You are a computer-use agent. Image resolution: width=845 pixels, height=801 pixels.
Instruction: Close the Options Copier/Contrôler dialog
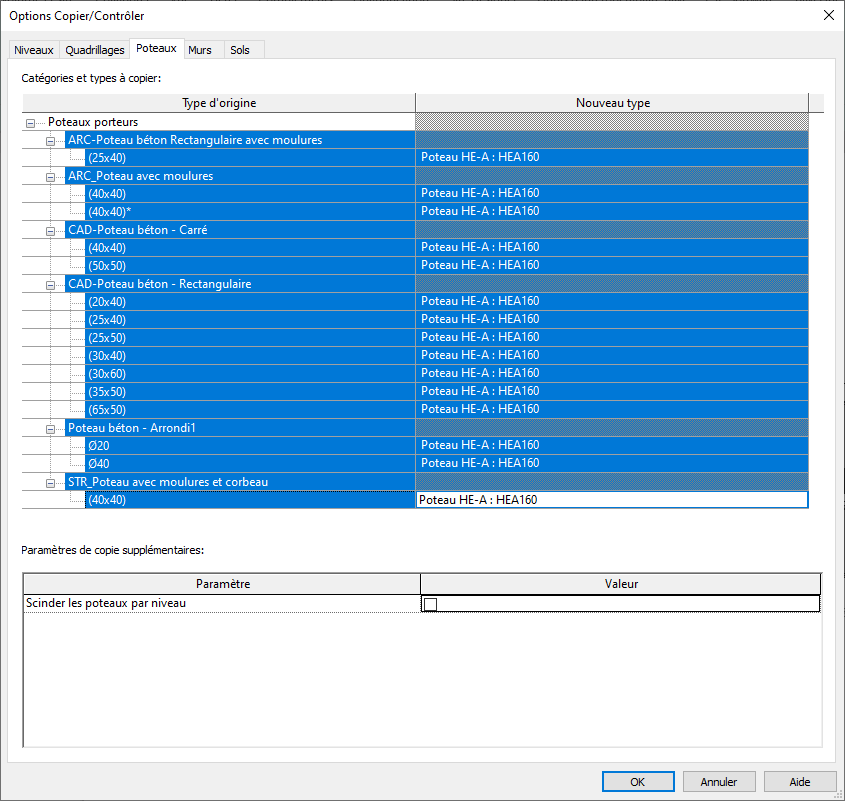click(827, 15)
